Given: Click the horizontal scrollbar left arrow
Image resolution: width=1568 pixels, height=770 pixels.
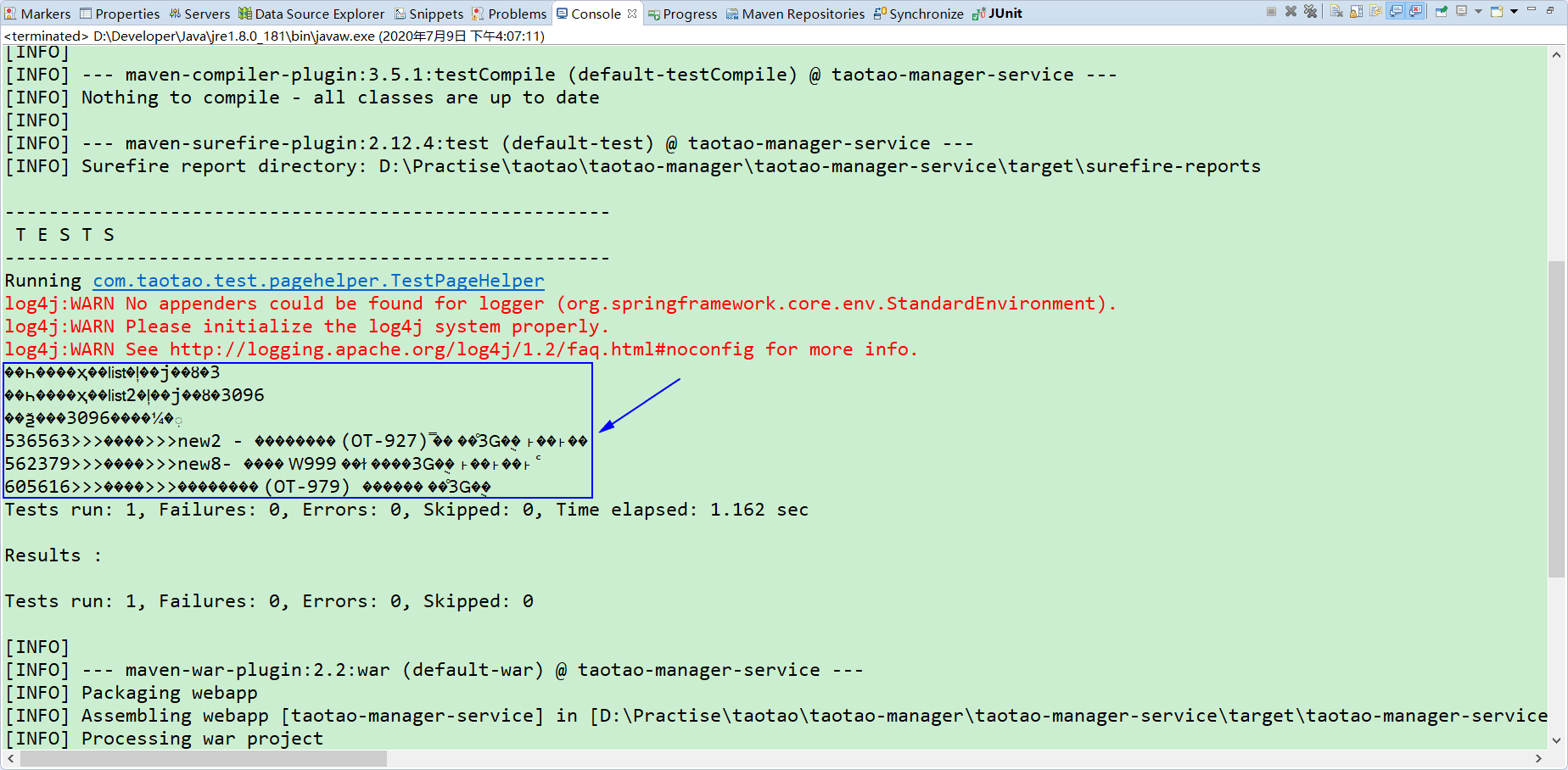Looking at the screenshot, I should coord(10,758).
